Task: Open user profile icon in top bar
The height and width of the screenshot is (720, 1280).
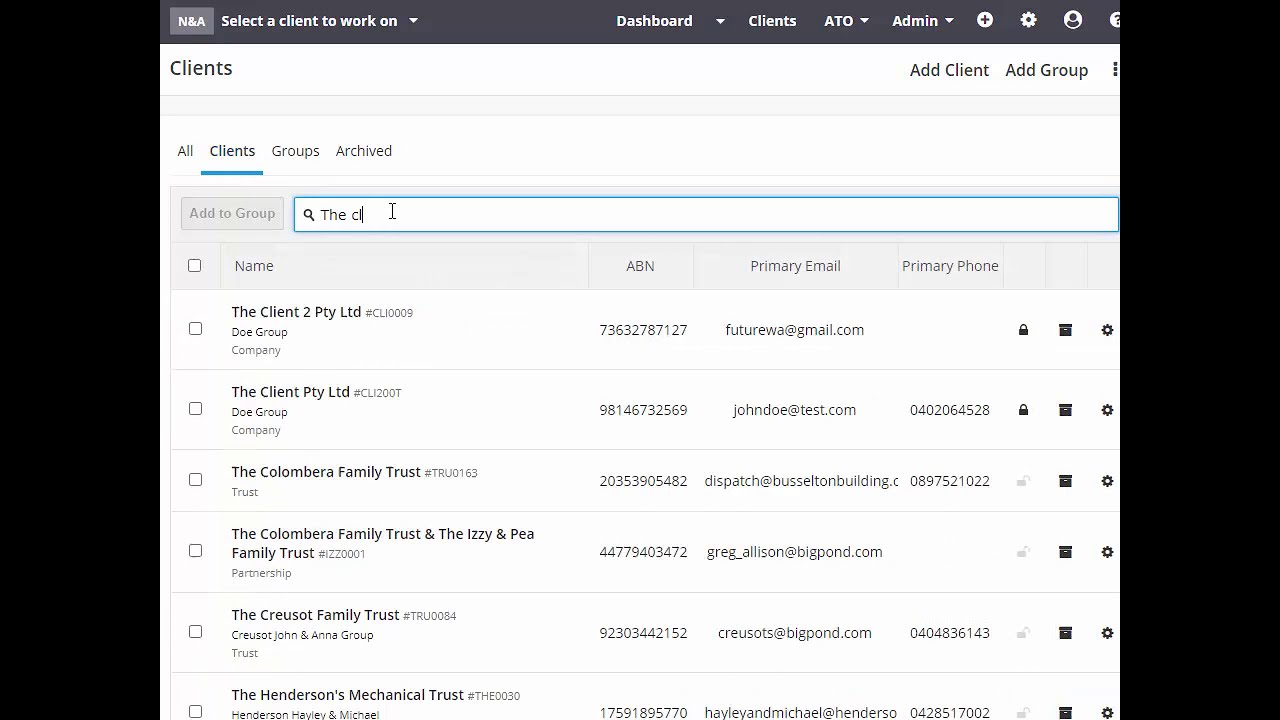Action: (1073, 20)
